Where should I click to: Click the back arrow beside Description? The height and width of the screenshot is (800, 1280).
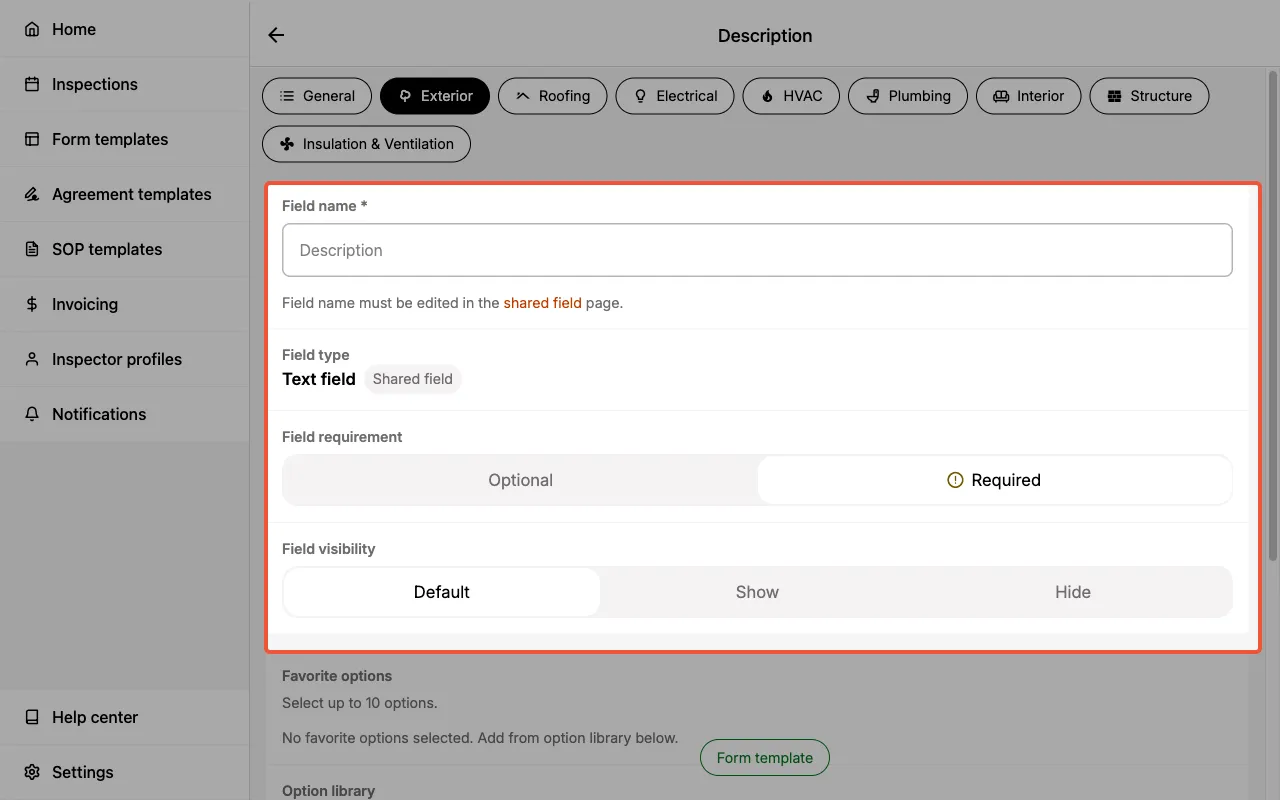[275, 34]
